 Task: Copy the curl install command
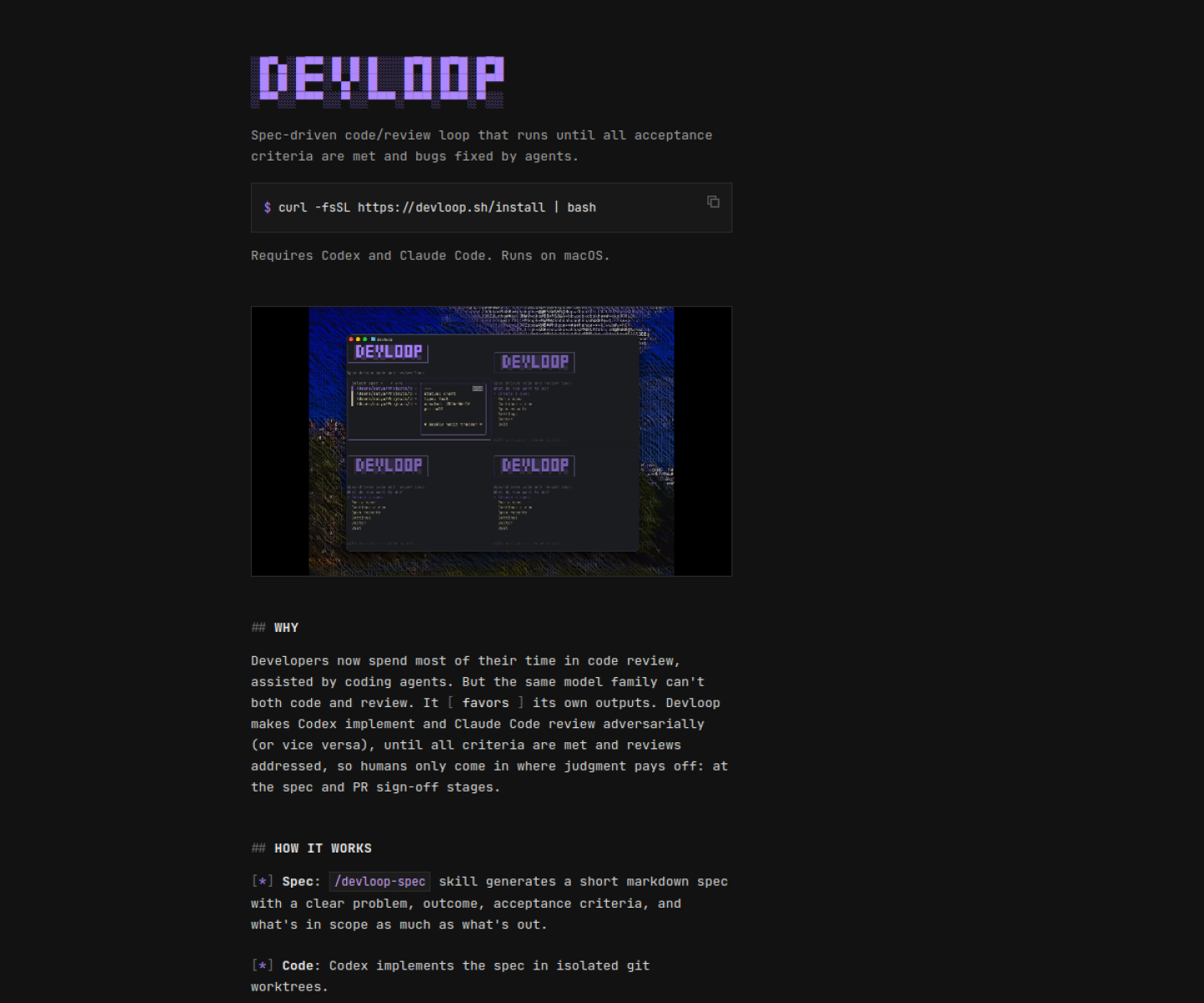point(713,201)
